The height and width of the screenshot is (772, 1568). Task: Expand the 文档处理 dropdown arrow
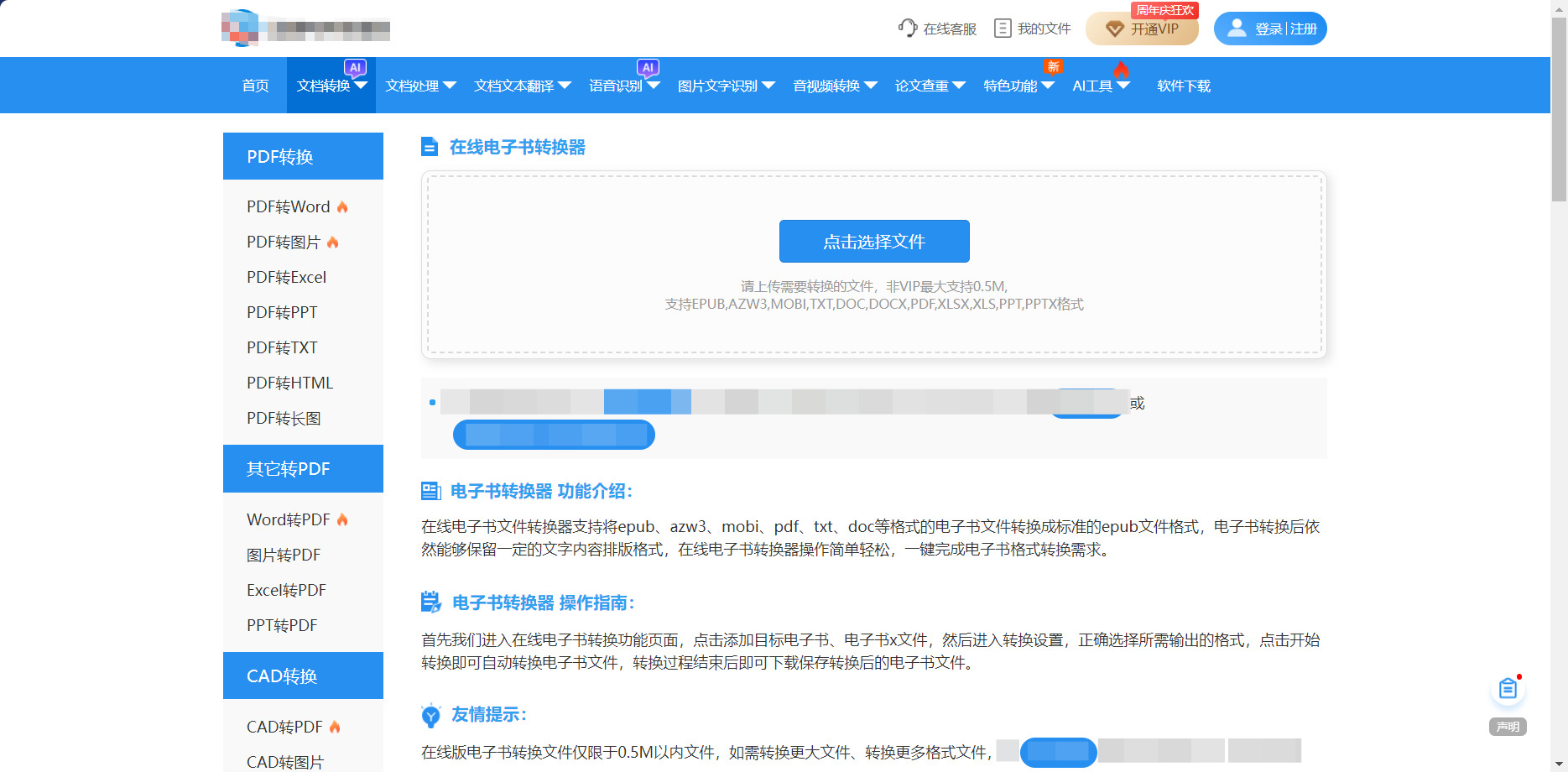[450, 86]
